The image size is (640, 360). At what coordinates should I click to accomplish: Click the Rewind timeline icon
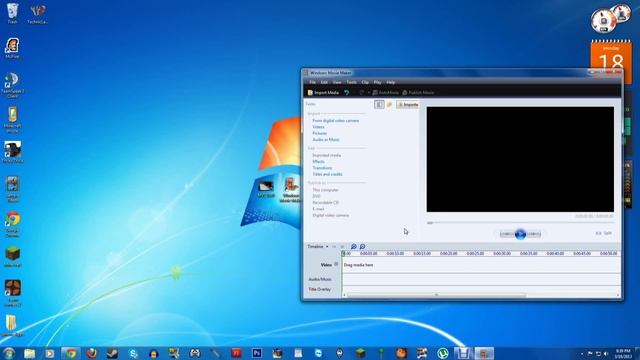pos(334,247)
